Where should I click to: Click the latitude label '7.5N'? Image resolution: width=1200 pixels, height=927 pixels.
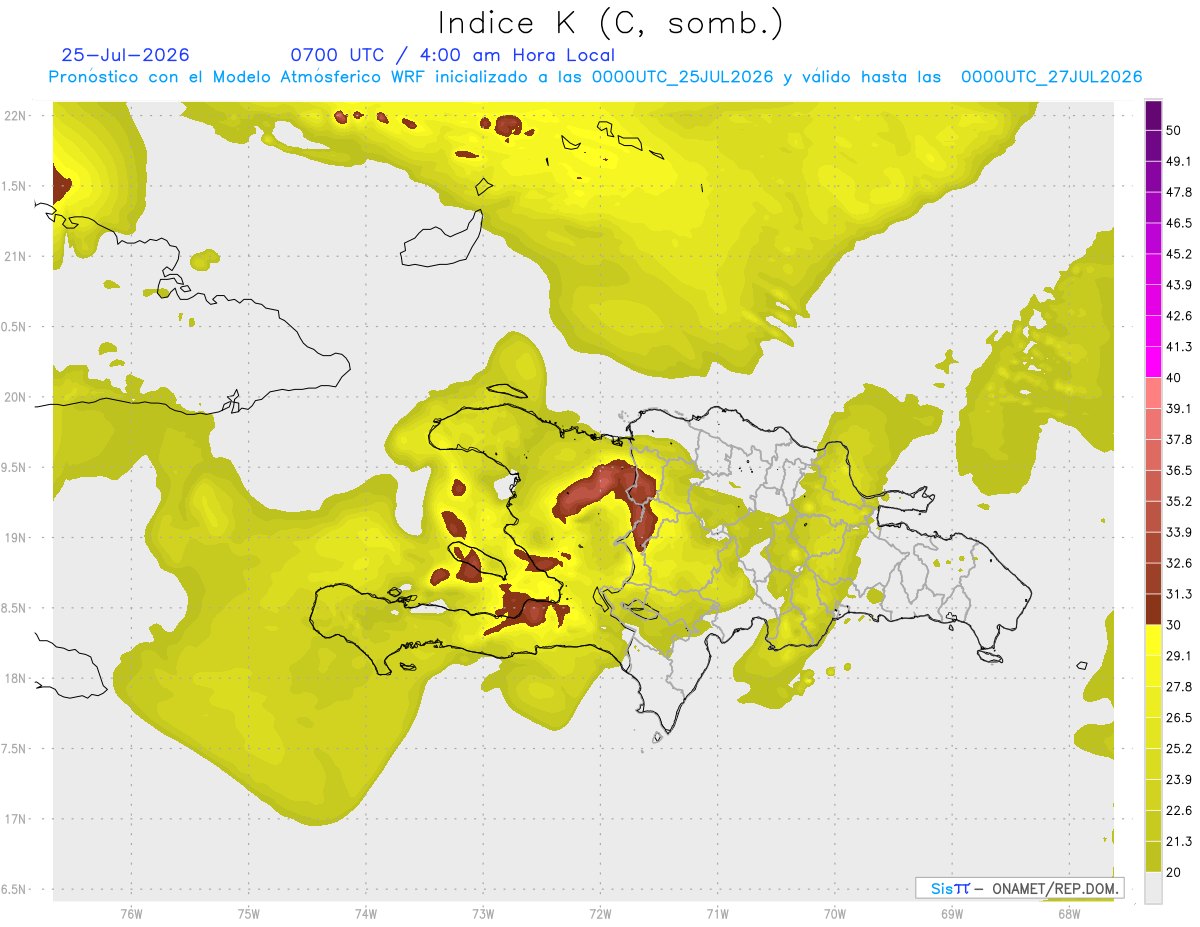(x=15, y=748)
